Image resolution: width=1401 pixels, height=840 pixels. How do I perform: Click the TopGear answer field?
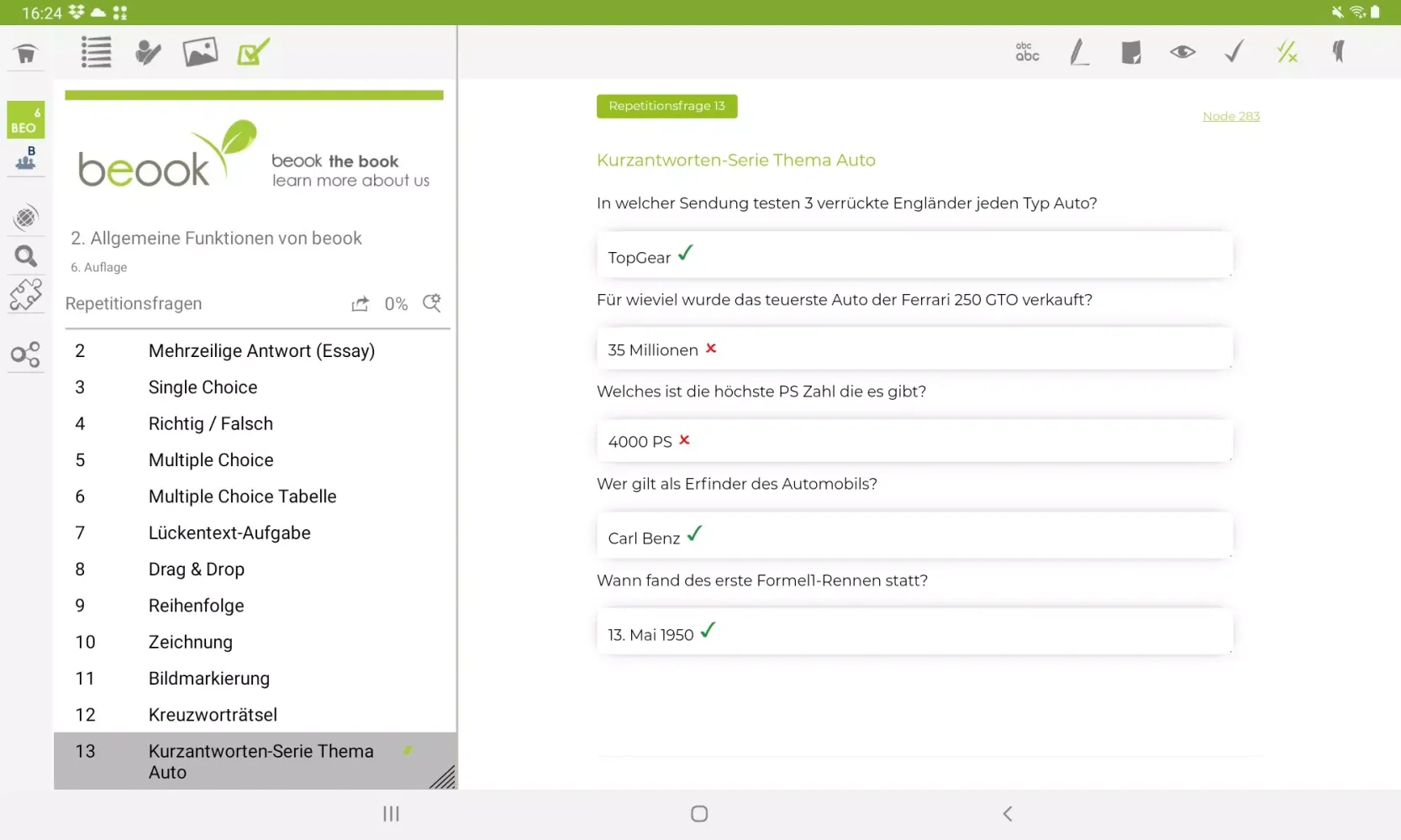point(914,255)
